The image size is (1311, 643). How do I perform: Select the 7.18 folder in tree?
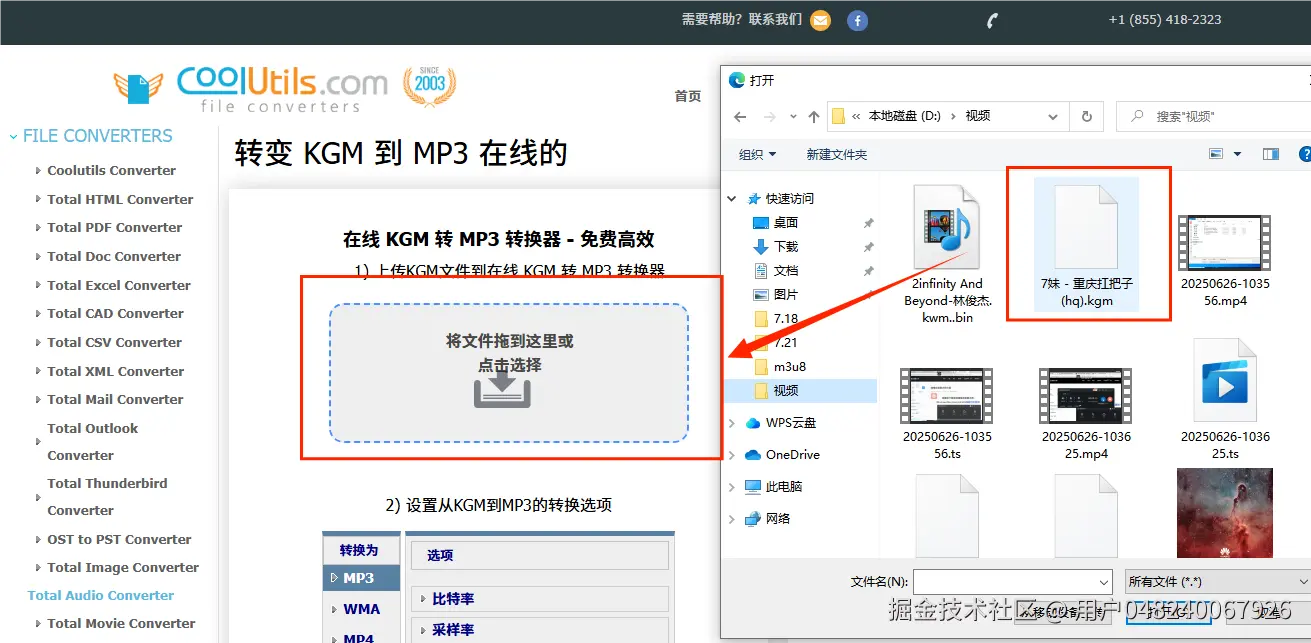click(786, 318)
